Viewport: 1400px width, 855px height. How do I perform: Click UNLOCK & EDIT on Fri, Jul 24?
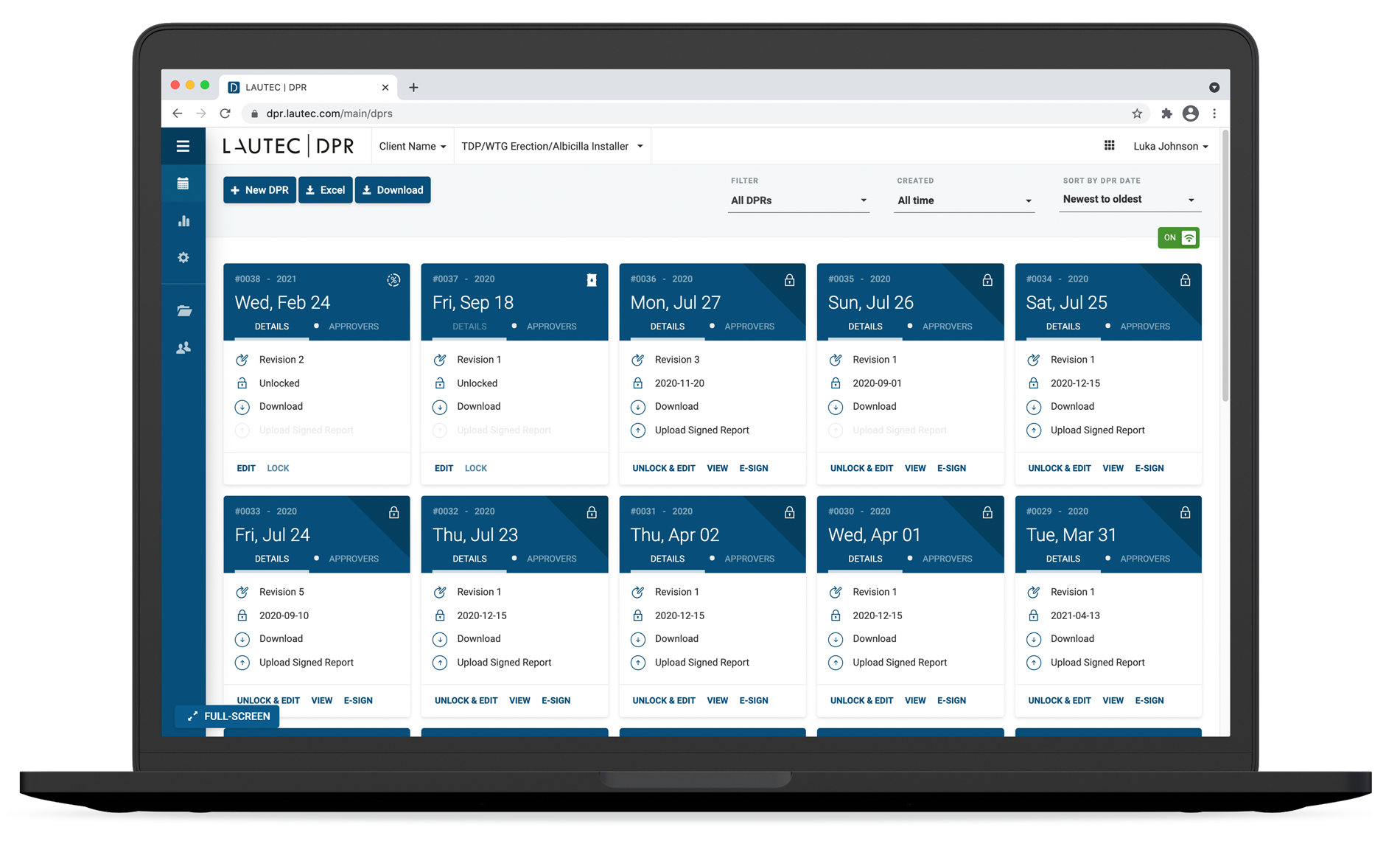tap(268, 700)
